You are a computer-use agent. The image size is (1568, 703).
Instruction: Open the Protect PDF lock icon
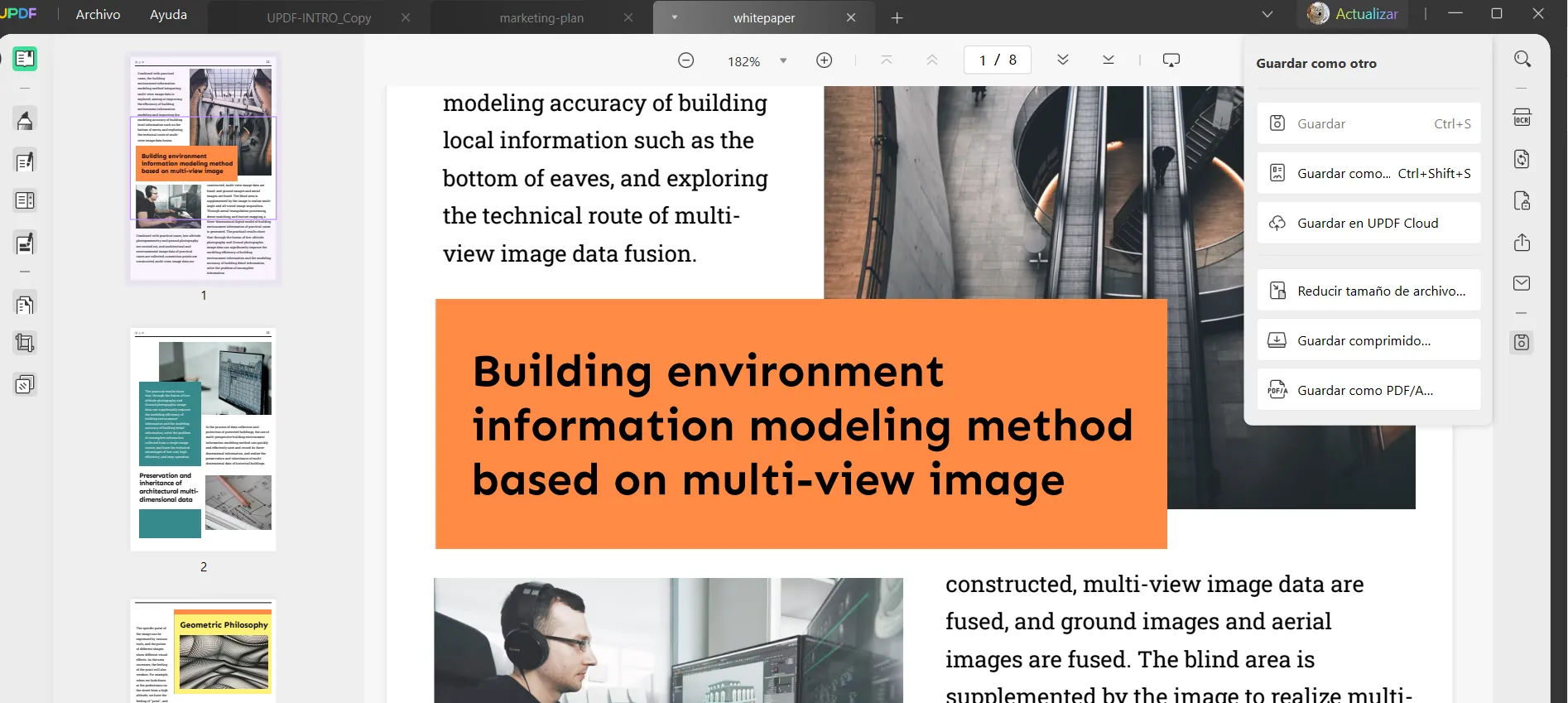1522,200
